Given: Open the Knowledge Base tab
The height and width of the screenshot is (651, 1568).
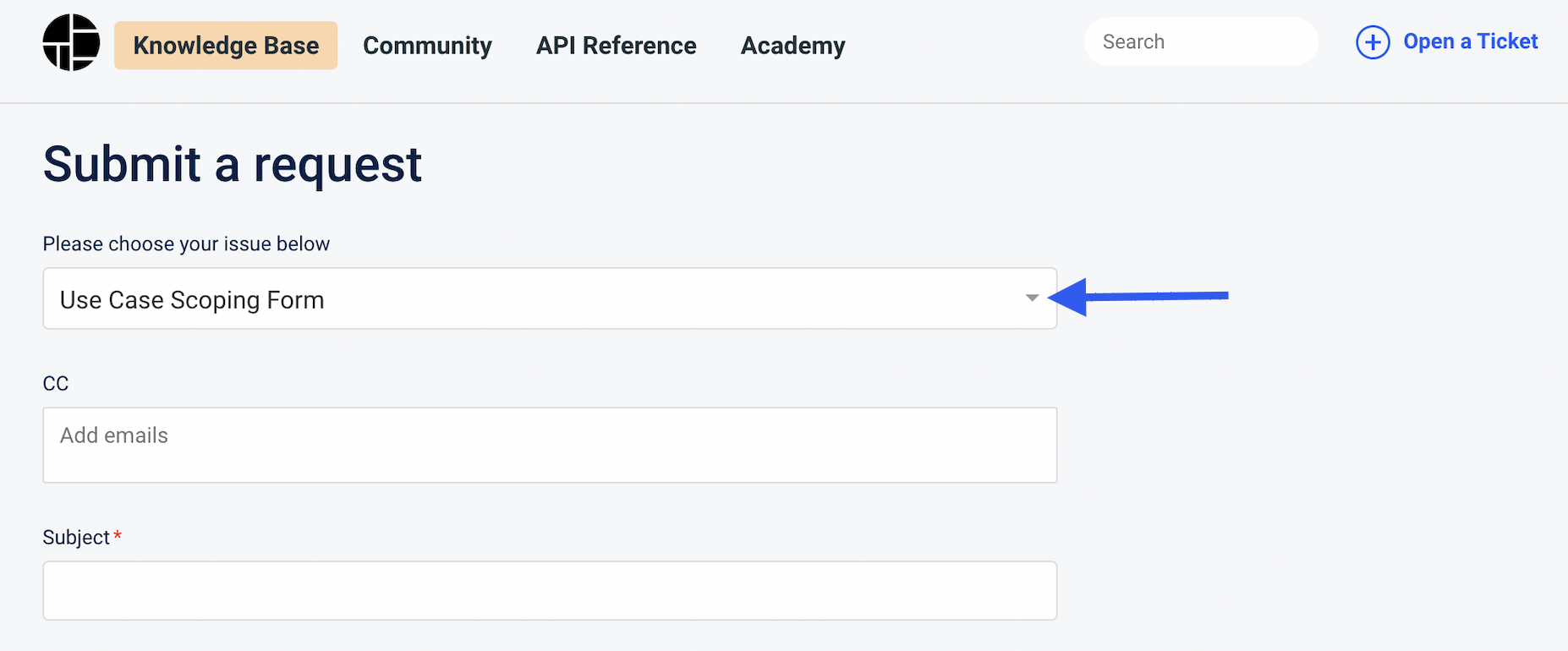Looking at the screenshot, I should pos(226,46).
